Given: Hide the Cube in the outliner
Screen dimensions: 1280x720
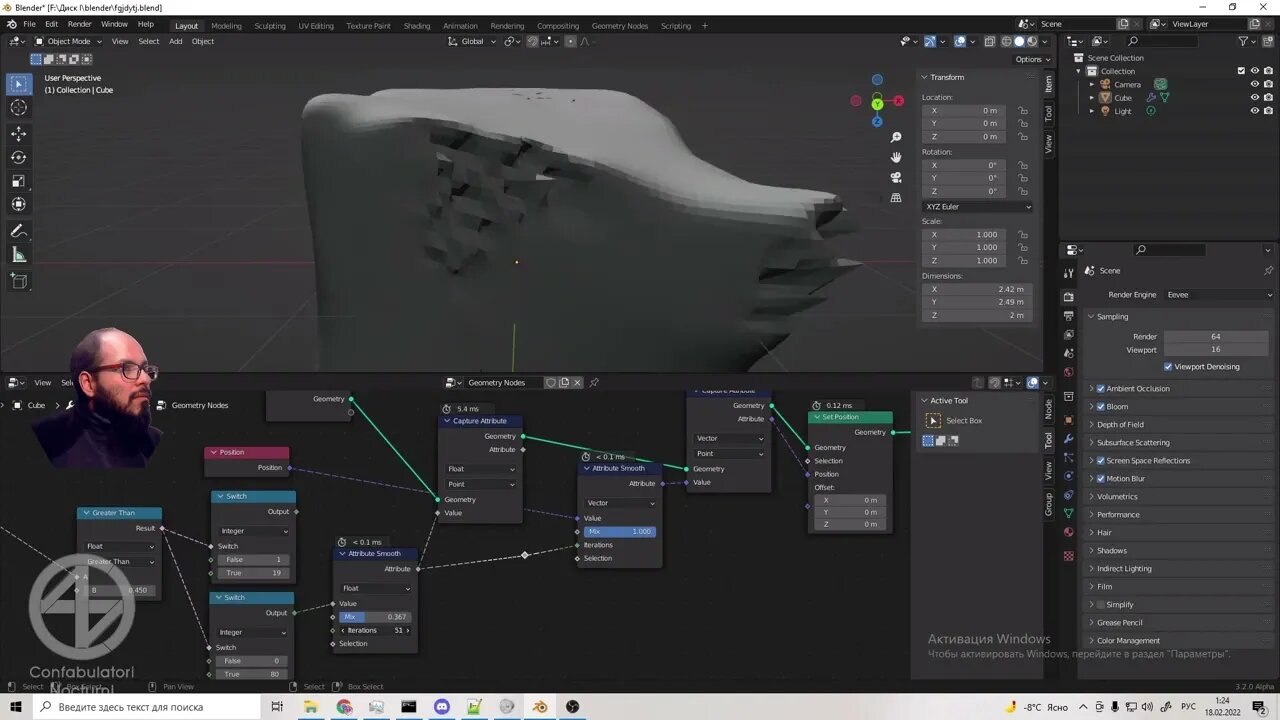Looking at the screenshot, I should [x=1255, y=97].
